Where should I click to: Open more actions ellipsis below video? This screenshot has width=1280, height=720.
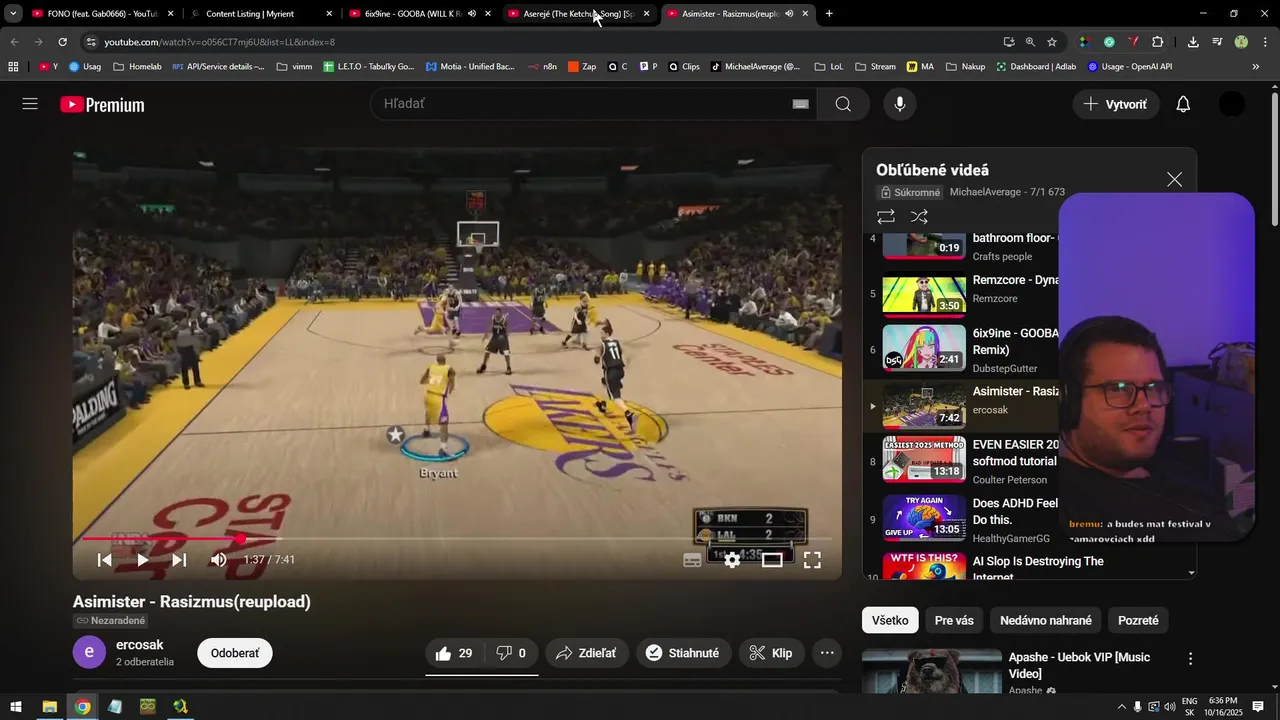point(827,653)
